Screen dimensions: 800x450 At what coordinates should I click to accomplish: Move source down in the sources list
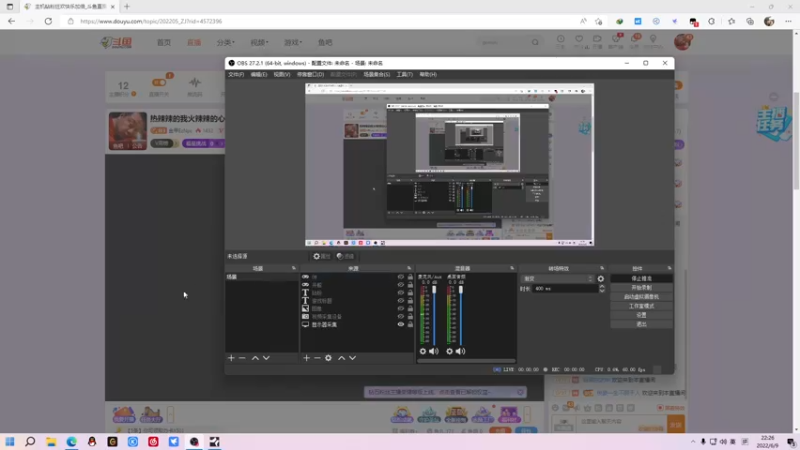click(353, 358)
